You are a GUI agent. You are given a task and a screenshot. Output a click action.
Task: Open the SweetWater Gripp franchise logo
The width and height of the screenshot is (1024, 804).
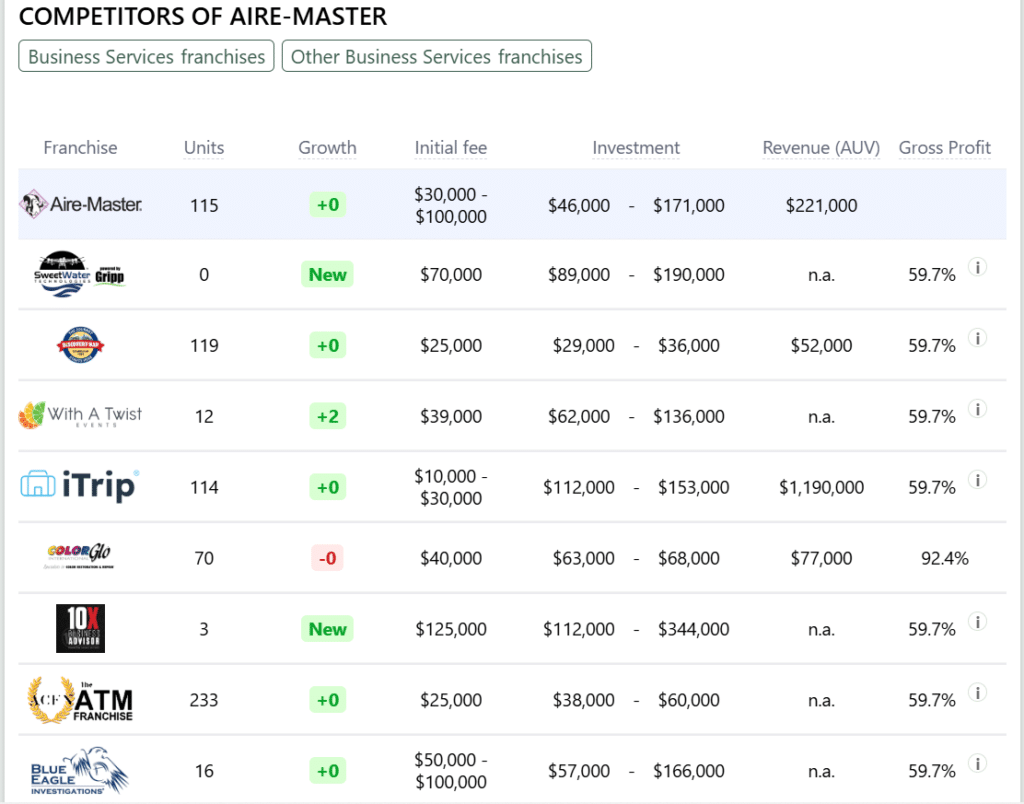[x=79, y=274]
